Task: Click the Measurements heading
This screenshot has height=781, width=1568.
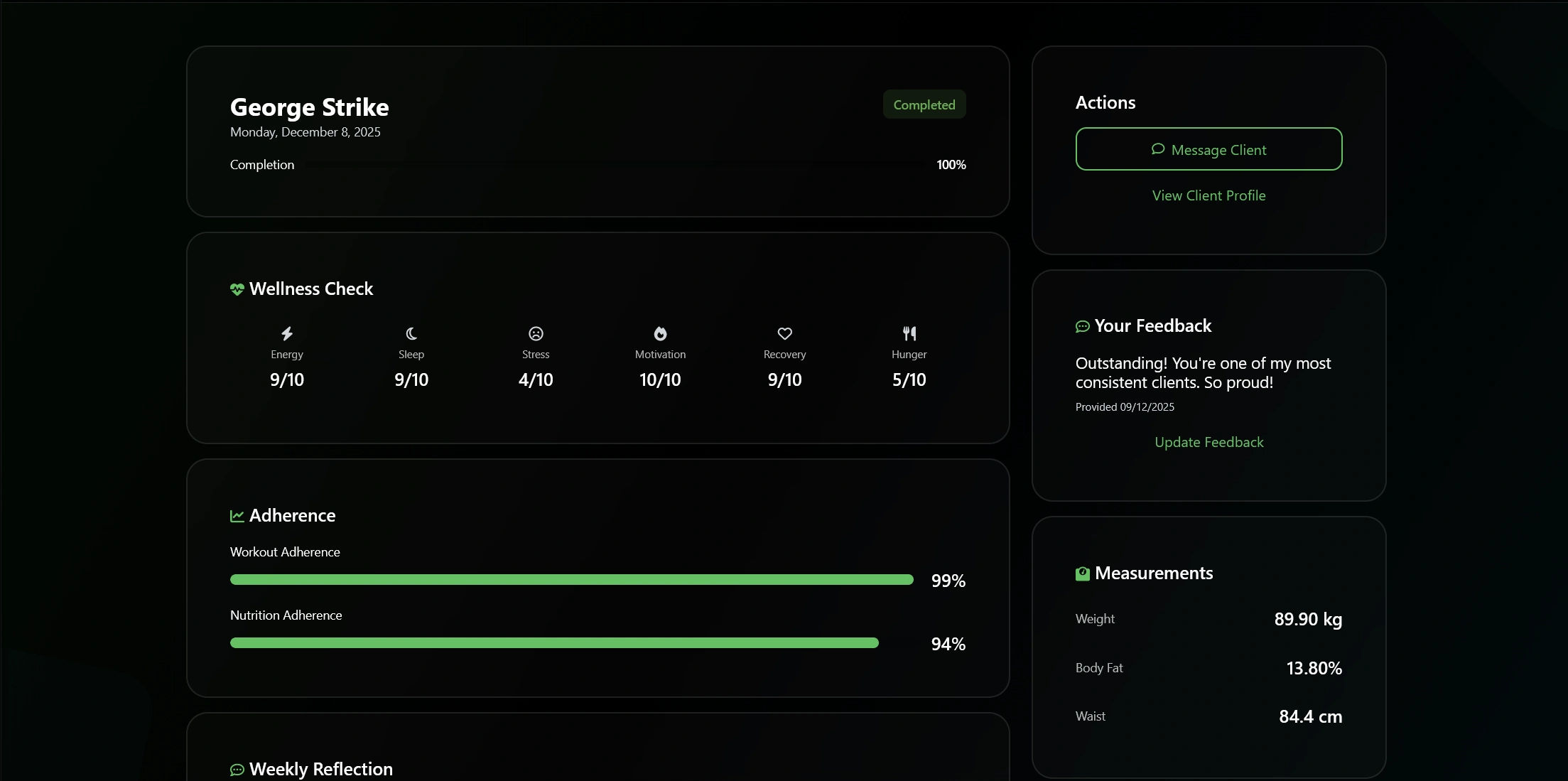Action: 1154,573
